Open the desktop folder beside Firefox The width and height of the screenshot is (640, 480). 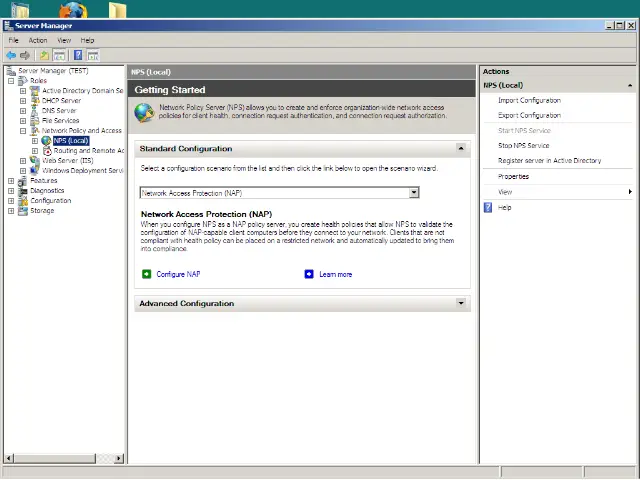pyautogui.click(x=118, y=10)
